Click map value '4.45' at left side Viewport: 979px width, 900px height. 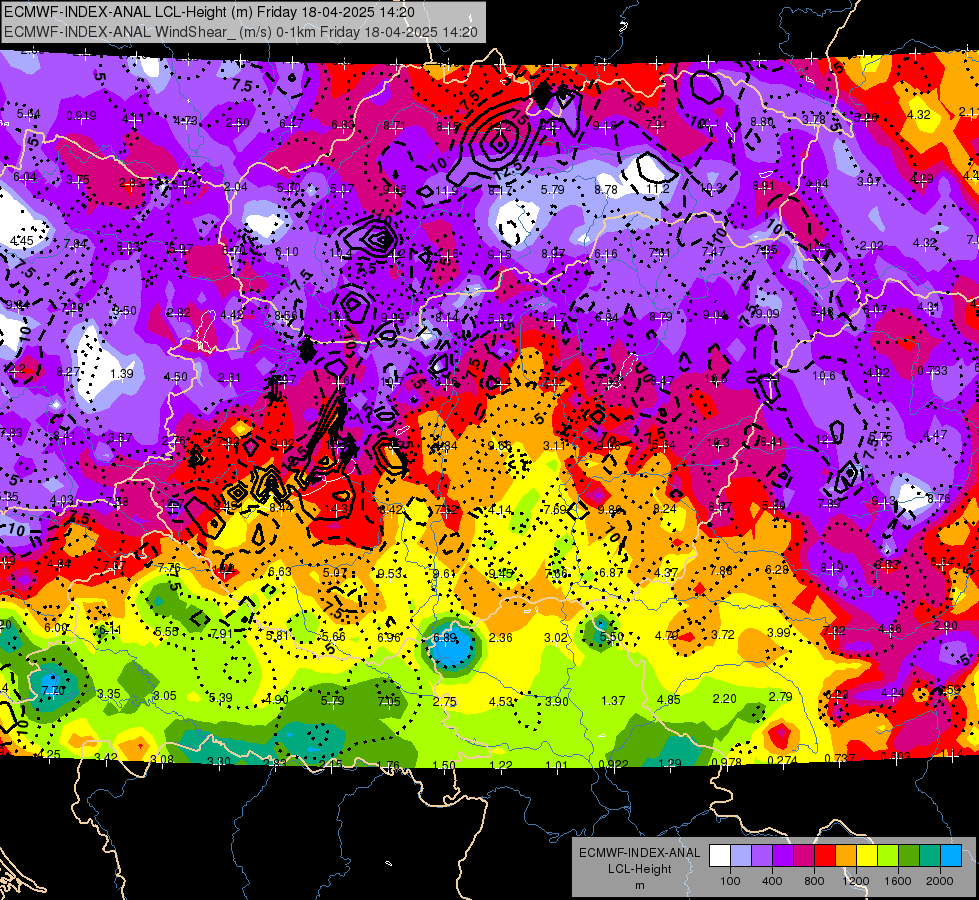coord(22,241)
